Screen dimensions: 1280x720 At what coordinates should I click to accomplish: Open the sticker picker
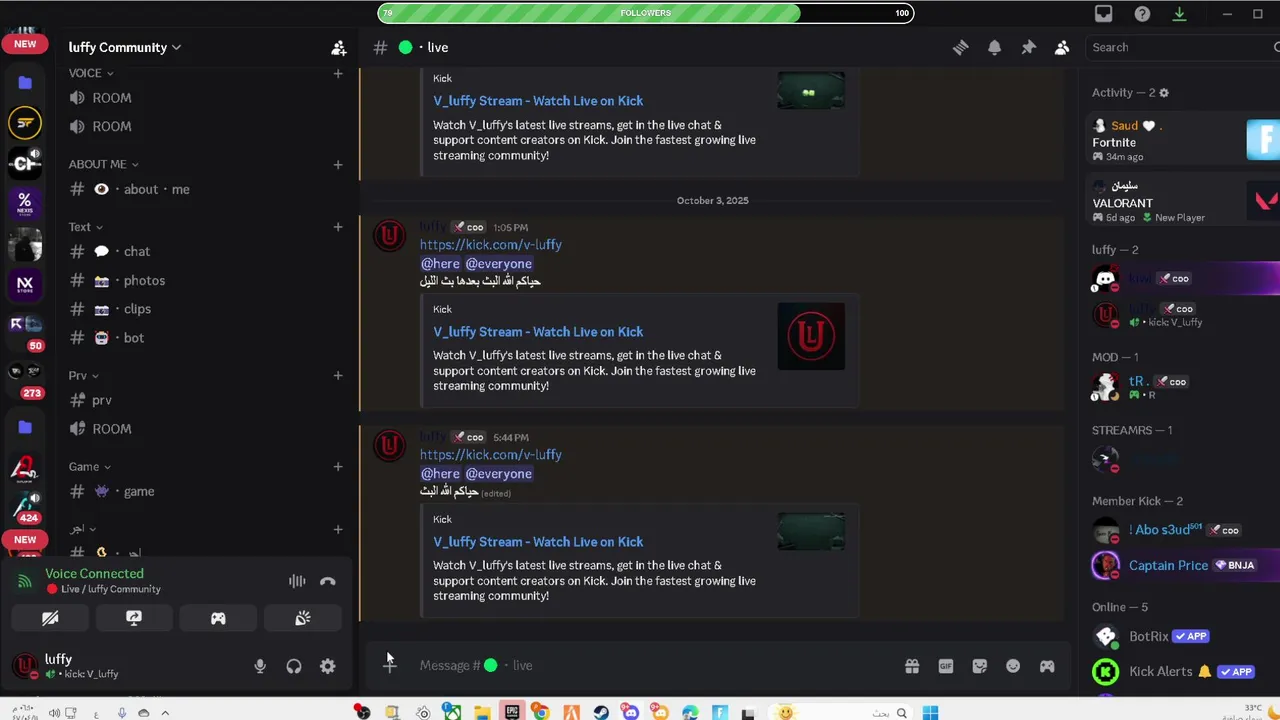(x=980, y=666)
